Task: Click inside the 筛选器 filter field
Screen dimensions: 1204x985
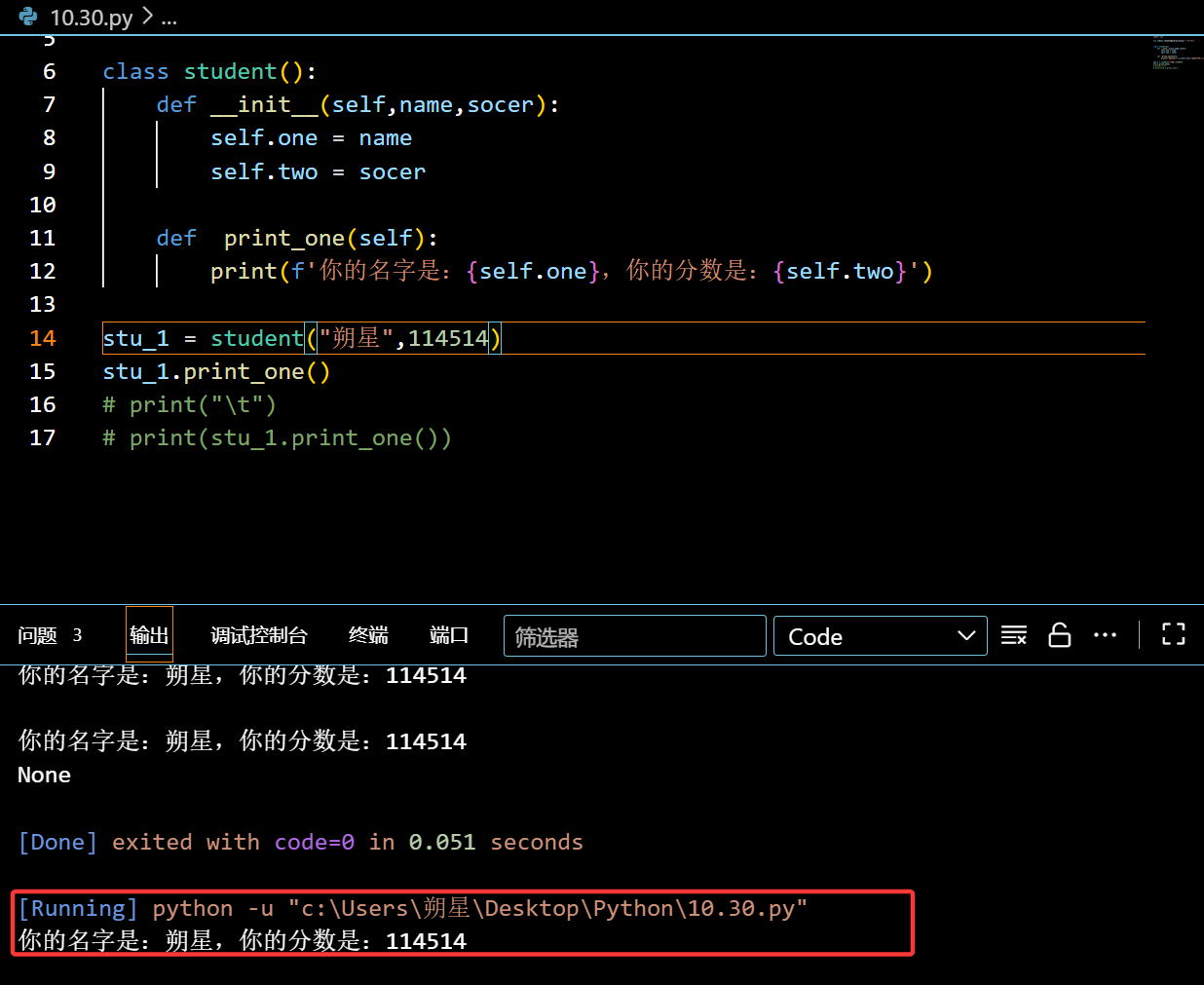Action: (x=633, y=635)
